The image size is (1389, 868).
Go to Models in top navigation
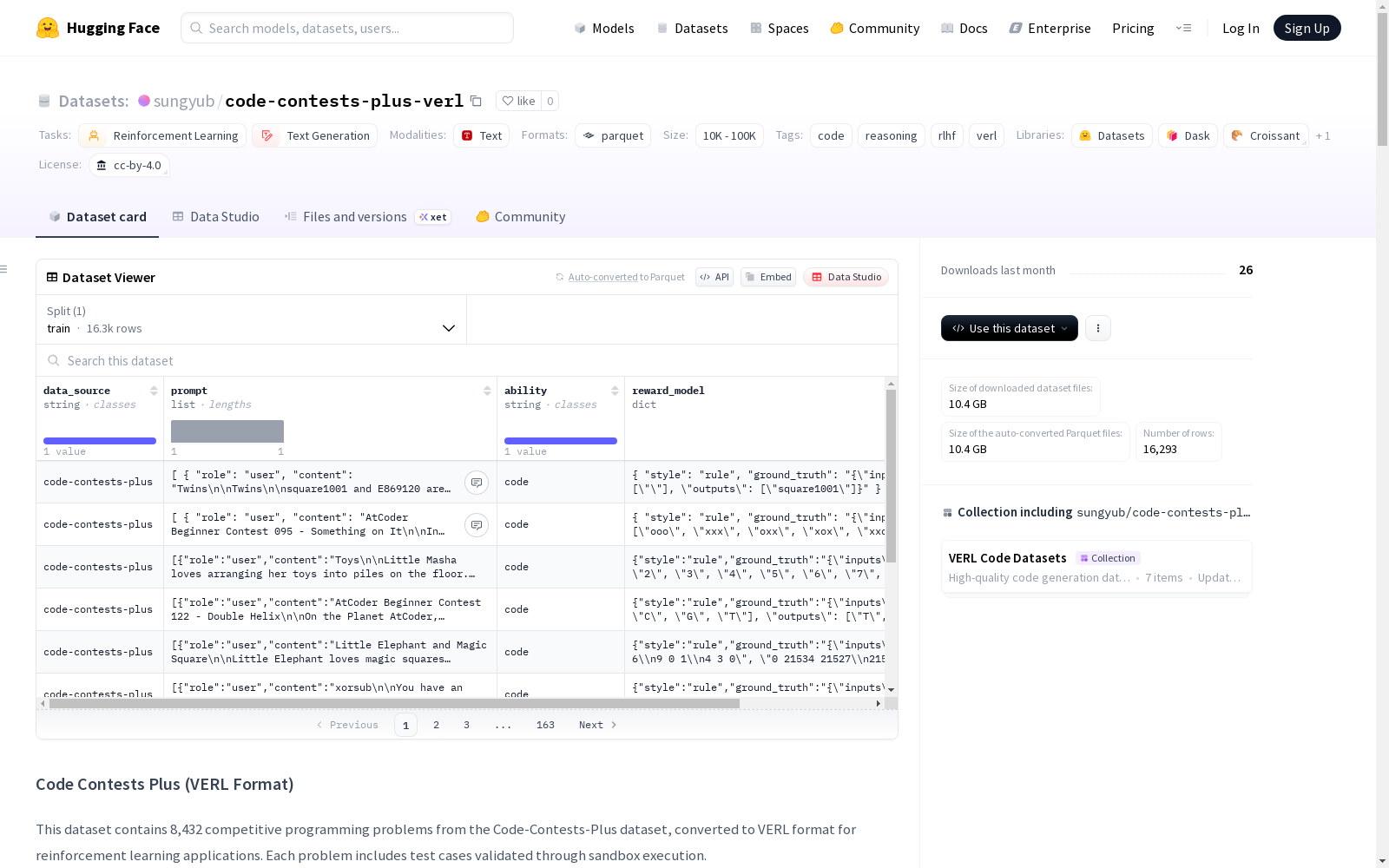(x=604, y=28)
